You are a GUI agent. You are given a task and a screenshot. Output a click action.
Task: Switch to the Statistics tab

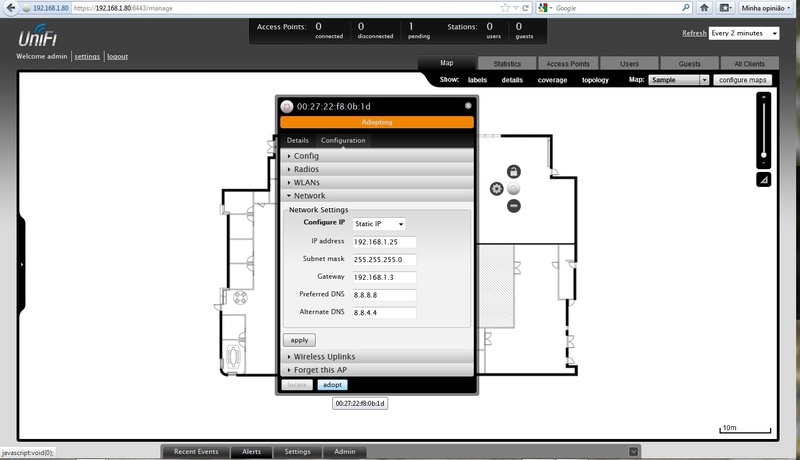coord(507,64)
